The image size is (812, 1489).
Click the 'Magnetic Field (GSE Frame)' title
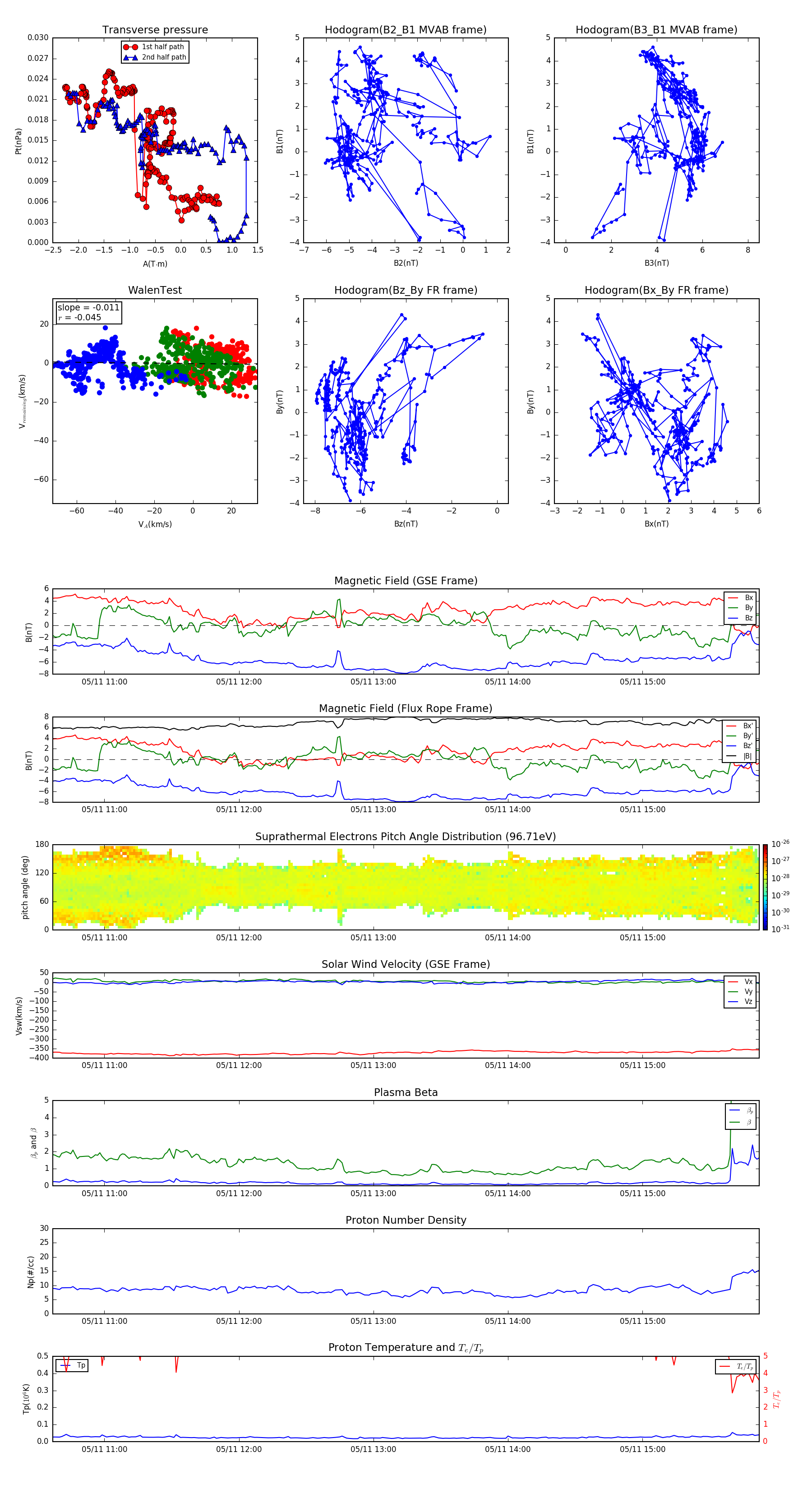click(406, 581)
